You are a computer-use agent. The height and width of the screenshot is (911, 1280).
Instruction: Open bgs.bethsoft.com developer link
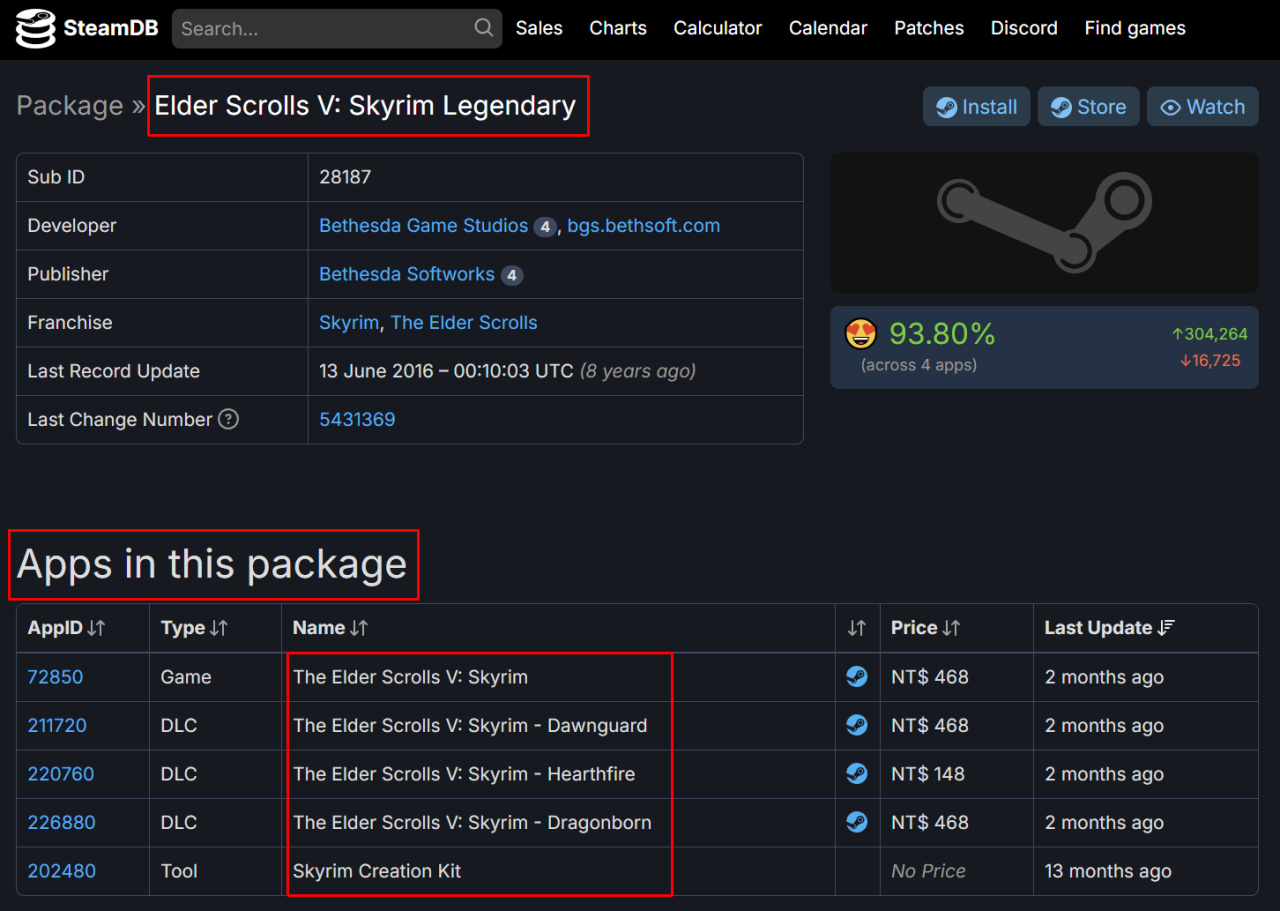pos(644,226)
